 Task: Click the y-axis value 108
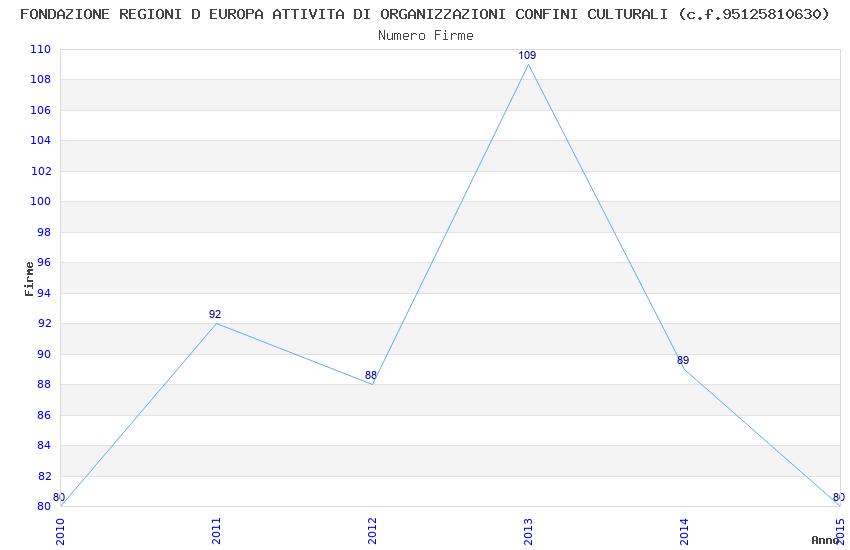pyautogui.click(x=41, y=80)
